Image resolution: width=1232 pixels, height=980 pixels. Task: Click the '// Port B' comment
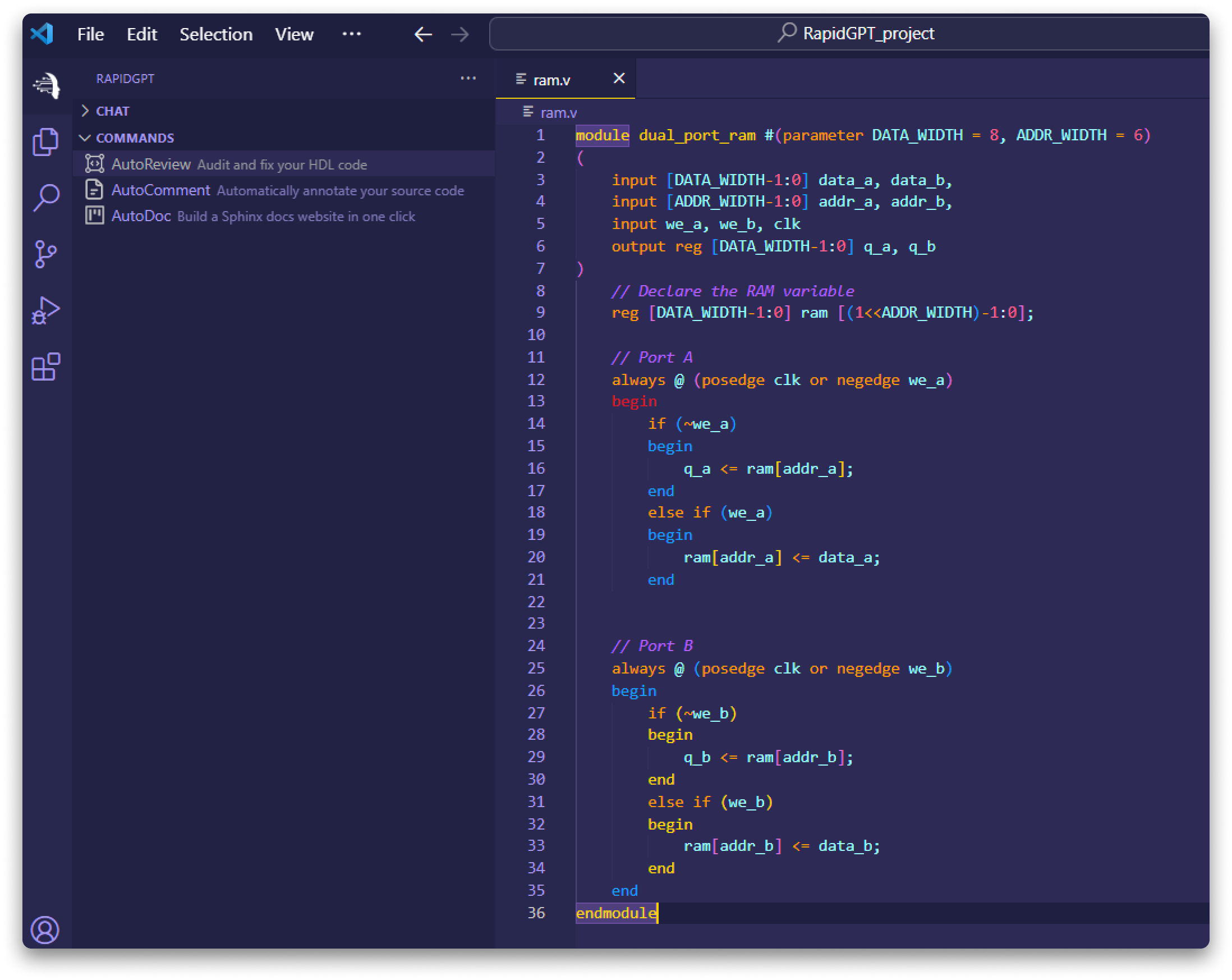point(652,645)
